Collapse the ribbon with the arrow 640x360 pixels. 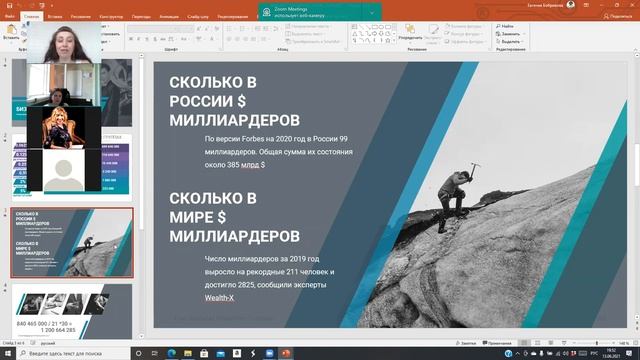tap(635, 50)
